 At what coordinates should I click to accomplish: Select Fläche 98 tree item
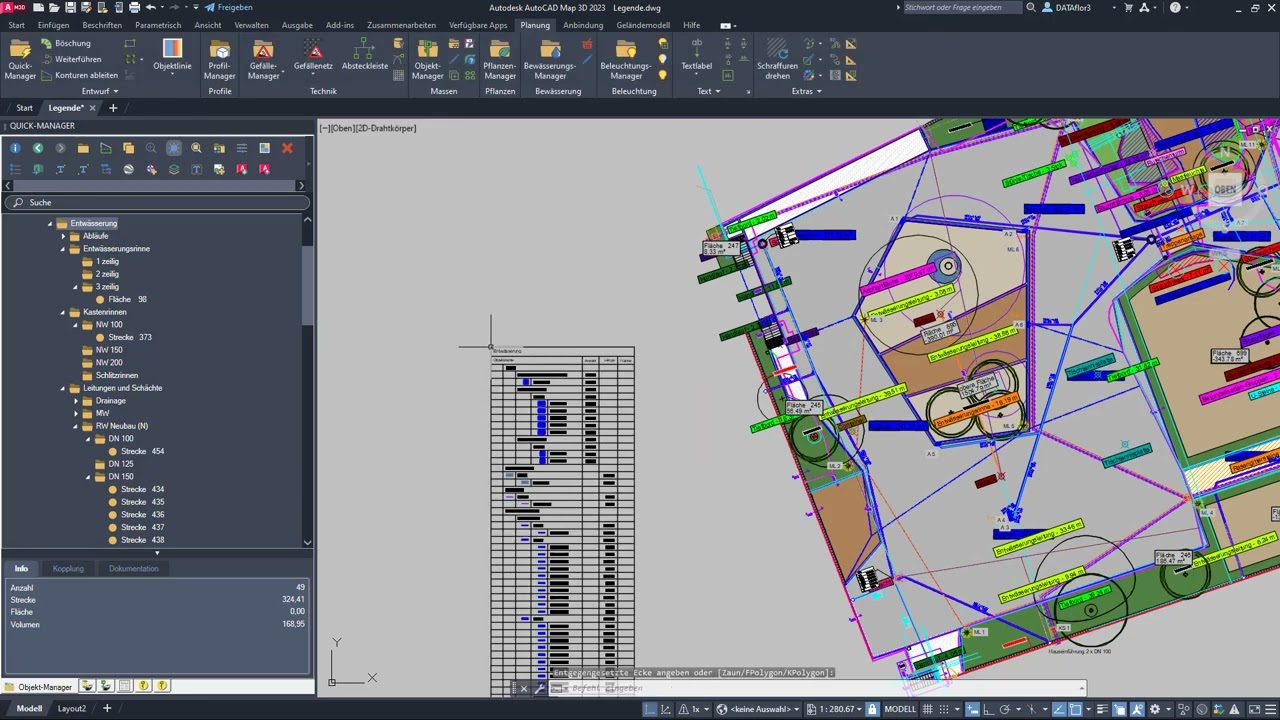click(x=121, y=299)
